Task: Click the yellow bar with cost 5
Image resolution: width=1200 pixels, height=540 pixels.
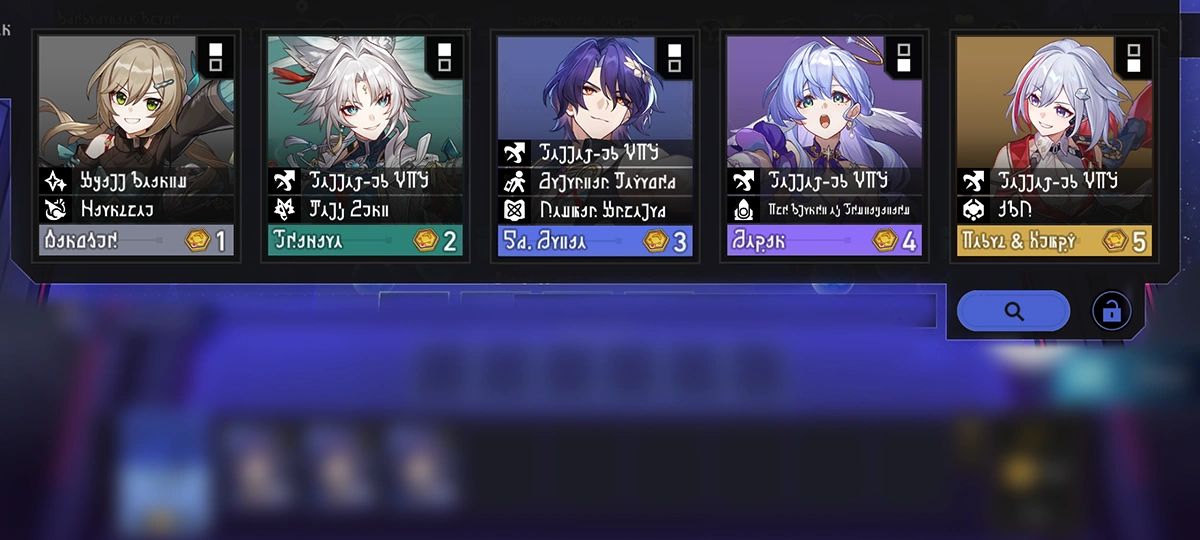Action: point(1054,241)
